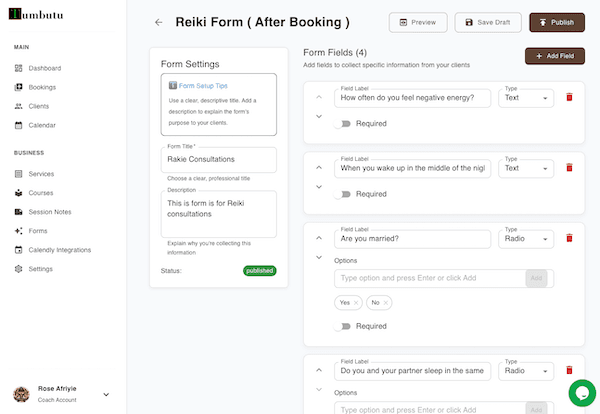The height and width of the screenshot is (414, 600).
Task: Edit 'How often do you feel negative energy?' label
Action: click(x=412, y=98)
